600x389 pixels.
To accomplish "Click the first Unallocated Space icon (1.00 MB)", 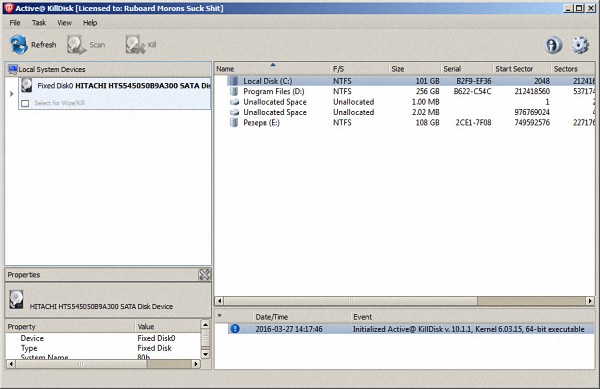I will [234, 102].
